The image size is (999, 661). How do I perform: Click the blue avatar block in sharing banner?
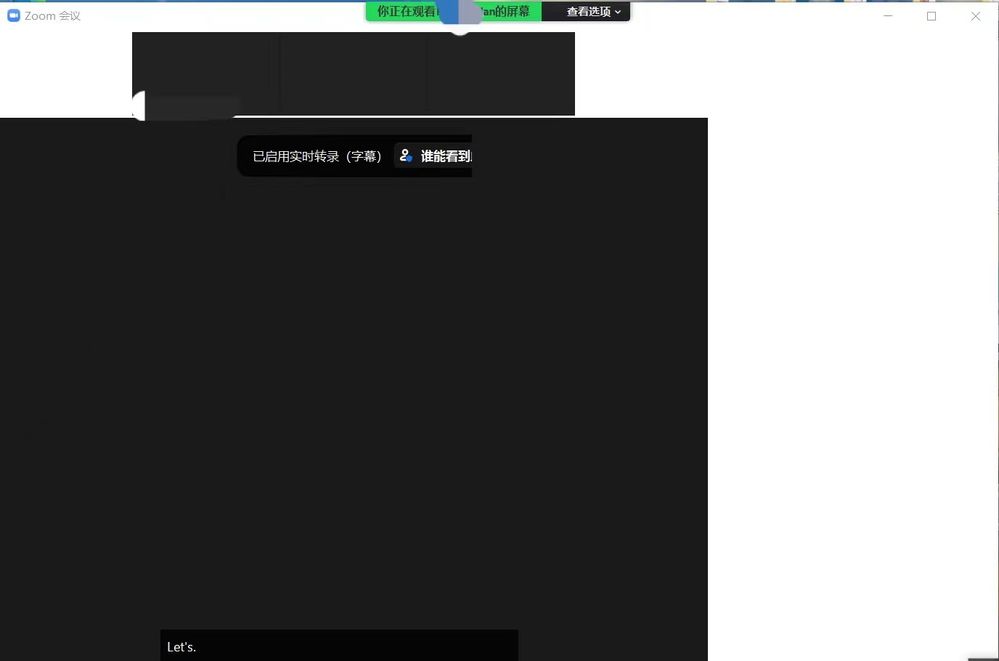click(461, 12)
